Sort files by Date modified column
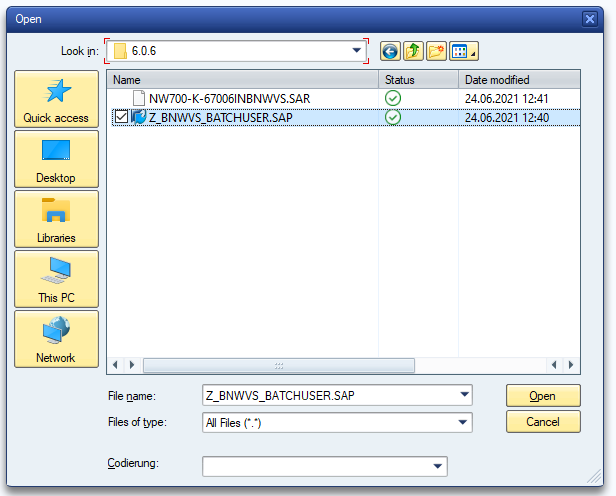Screen dimensions: 616x496 point(518,79)
